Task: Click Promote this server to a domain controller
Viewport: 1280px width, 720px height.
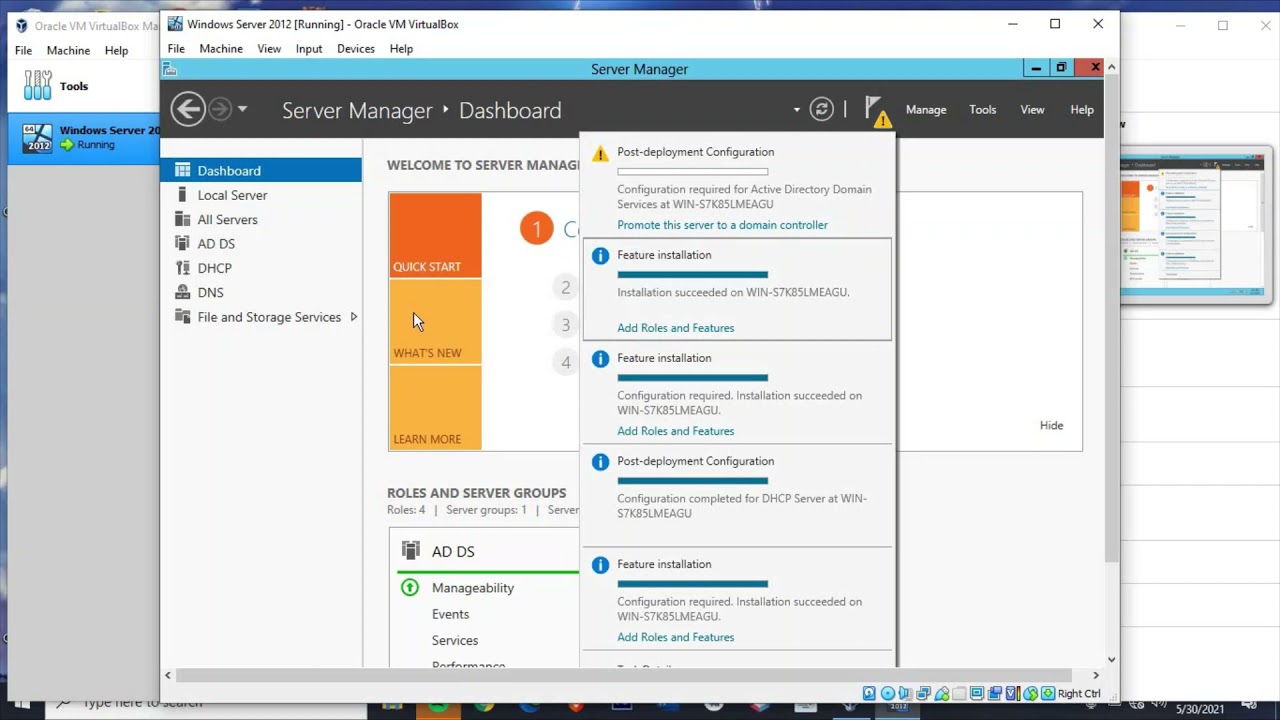Action: (x=722, y=225)
